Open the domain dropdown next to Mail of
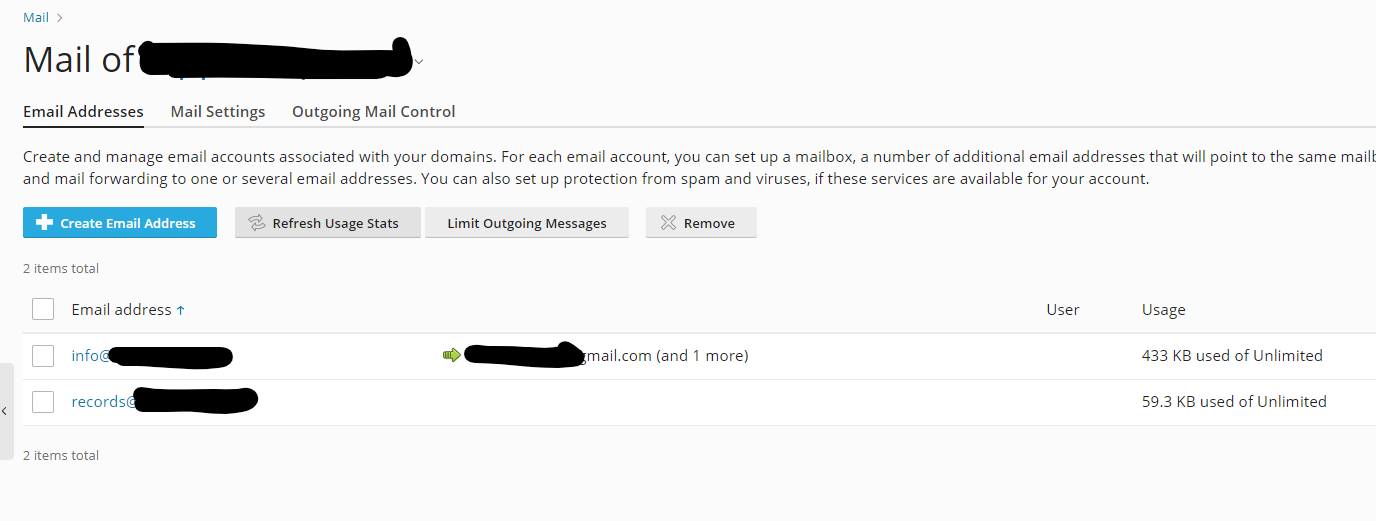Viewport: 1376px width, 521px height. (x=419, y=62)
